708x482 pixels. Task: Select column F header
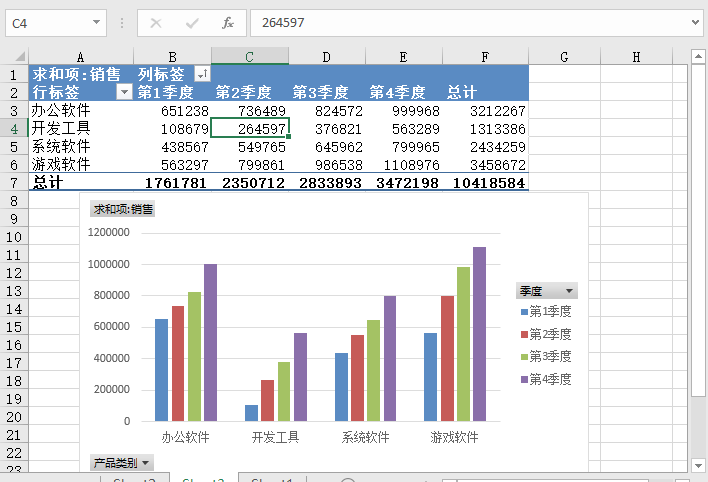(485, 57)
